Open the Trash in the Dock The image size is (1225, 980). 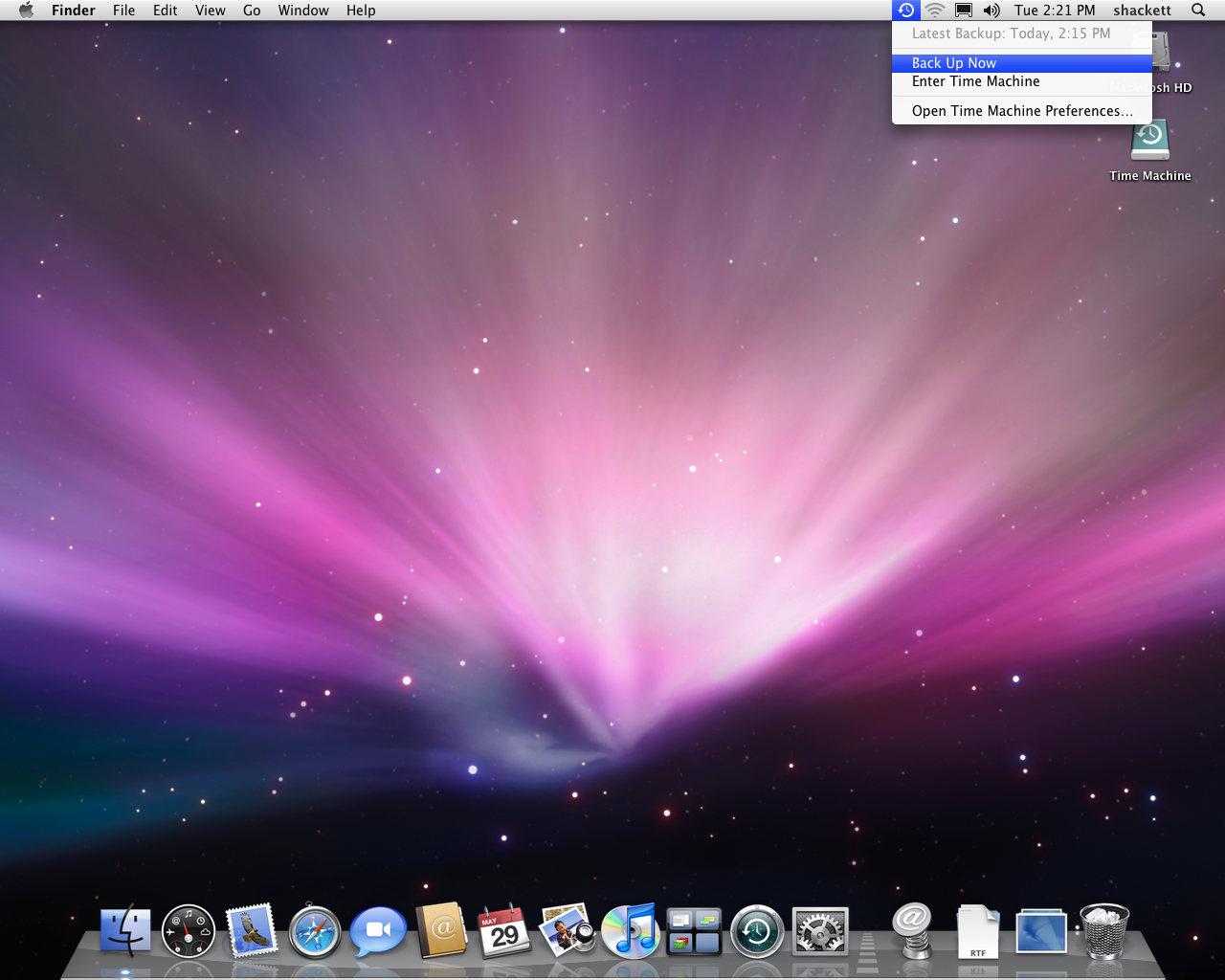(x=1104, y=931)
